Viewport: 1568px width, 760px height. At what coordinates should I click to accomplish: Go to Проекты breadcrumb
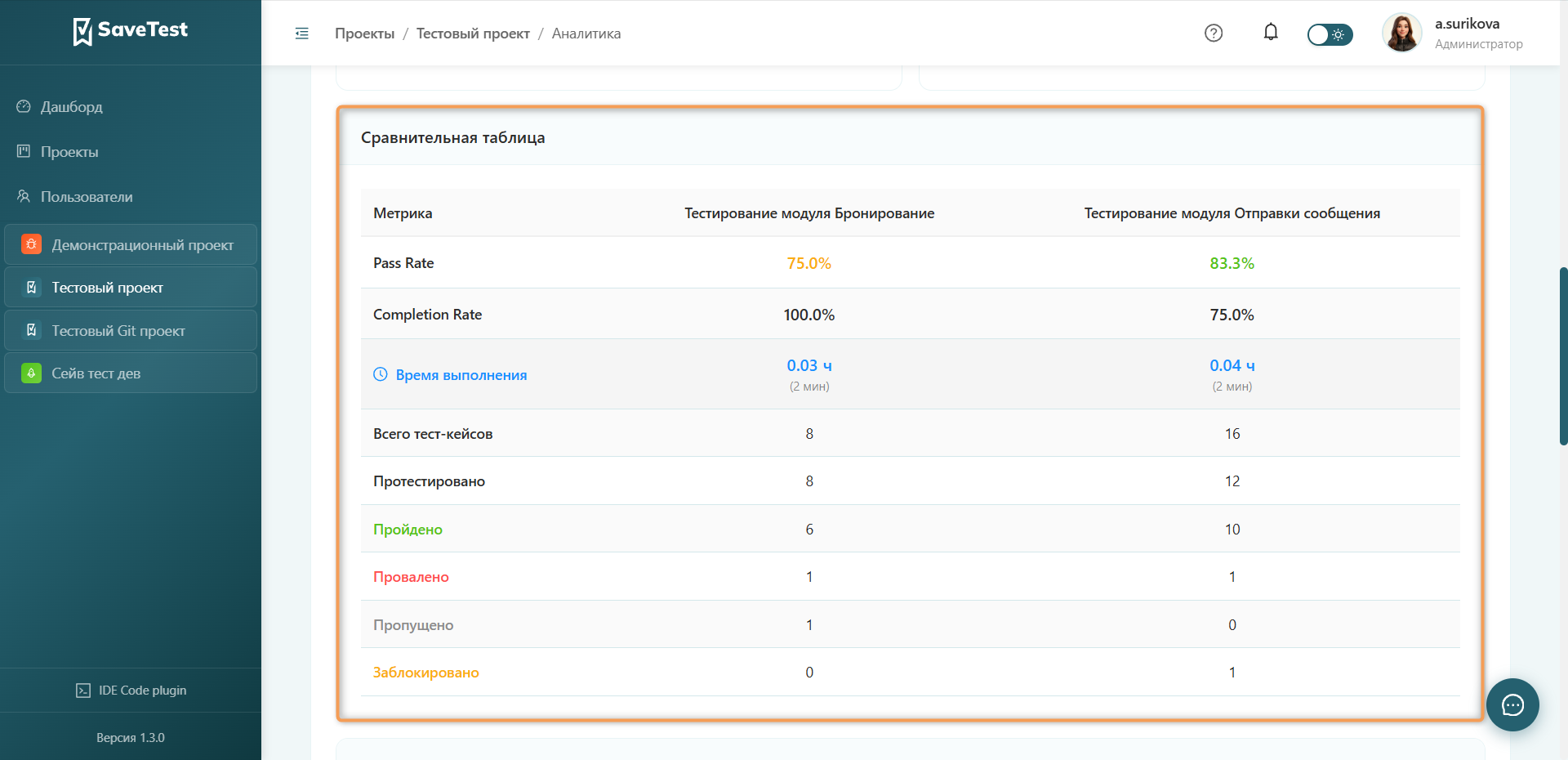coord(364,34)
